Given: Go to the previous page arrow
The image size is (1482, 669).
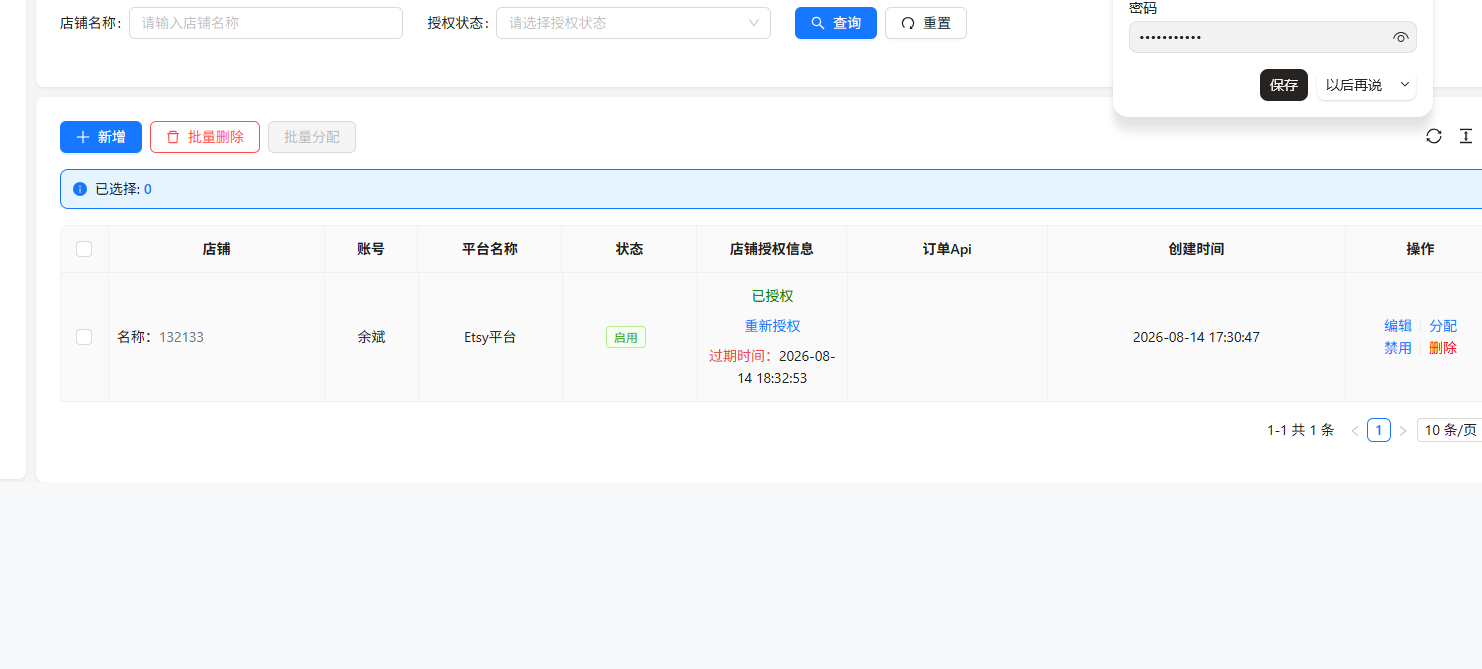Looking at the screenshot, I should click(x=1355, y=431).
